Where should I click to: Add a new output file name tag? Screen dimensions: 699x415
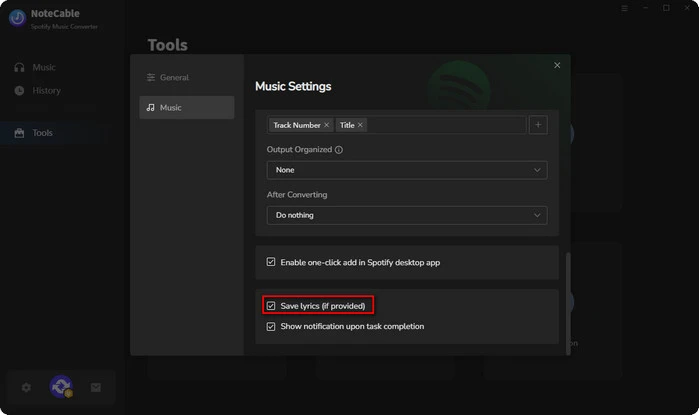pyautogui.click(x=538, y=125)
